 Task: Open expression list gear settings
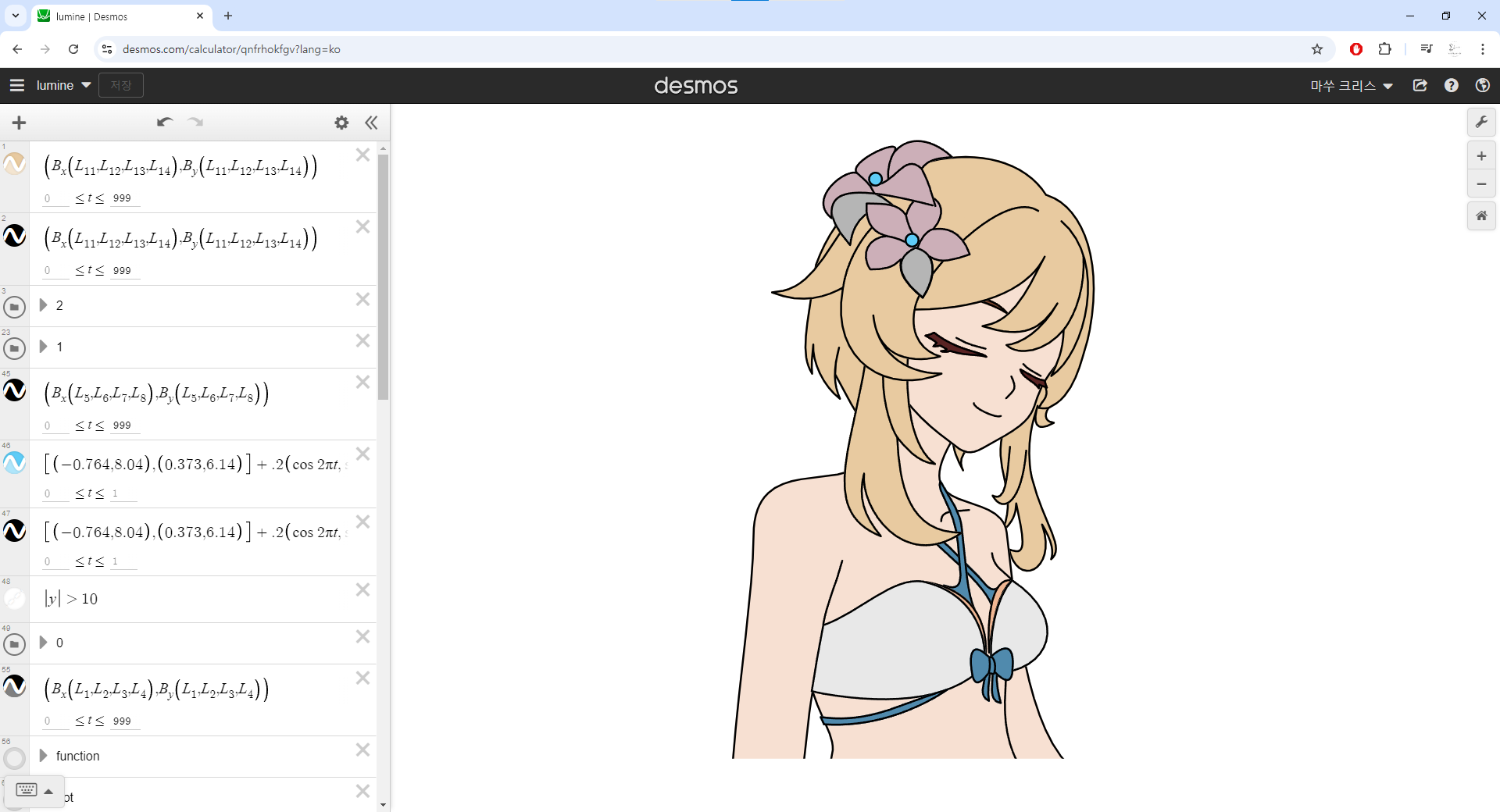point(341,123)
